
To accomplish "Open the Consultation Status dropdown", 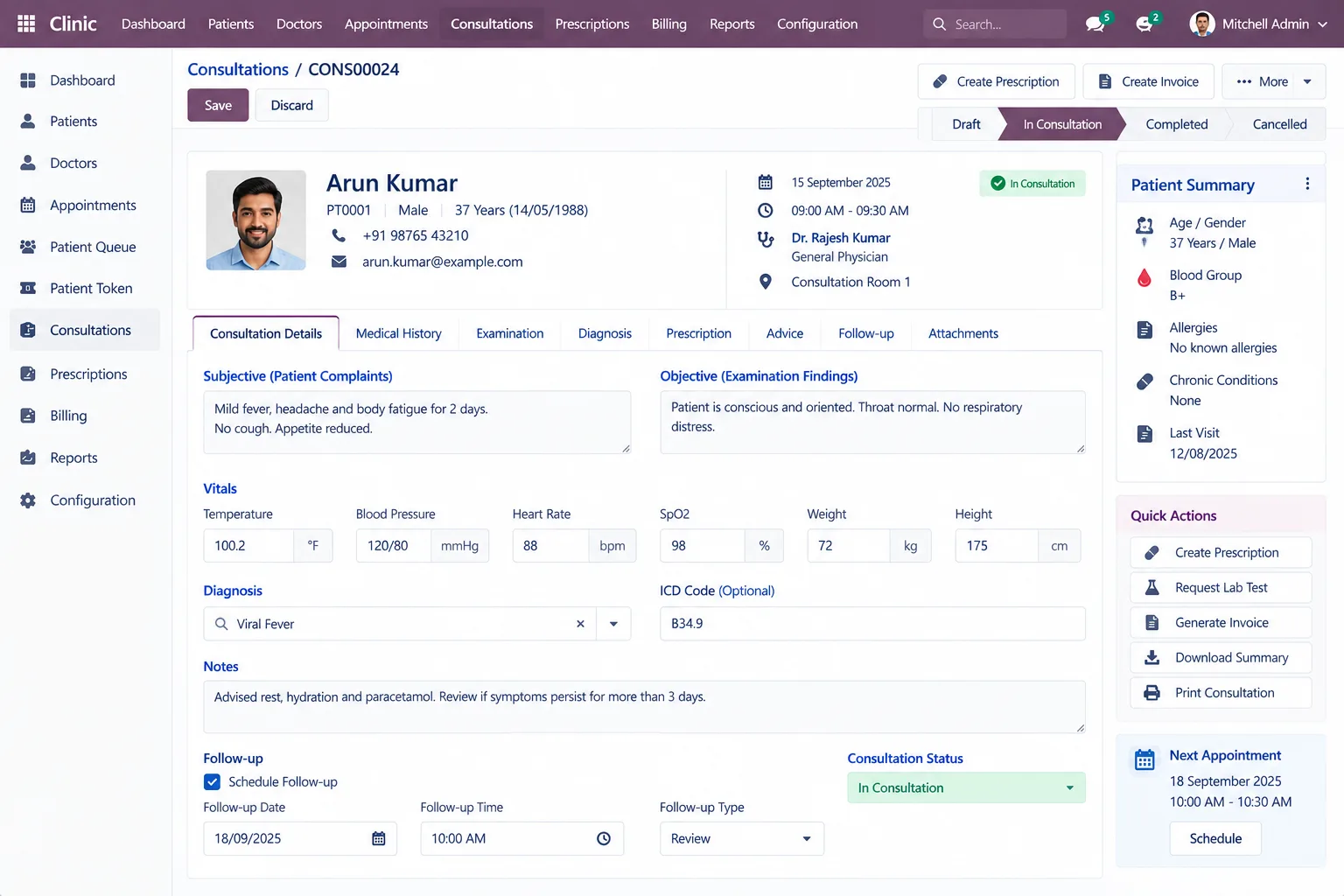I will coord(966,787).
